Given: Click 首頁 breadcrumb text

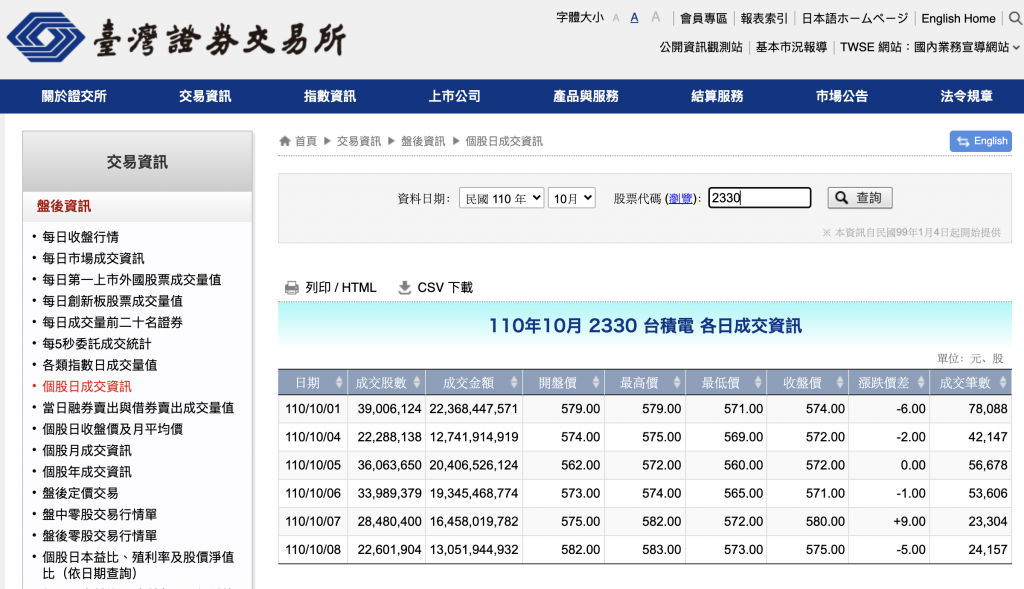Looking at the screenshot, I should coord(306,141).
